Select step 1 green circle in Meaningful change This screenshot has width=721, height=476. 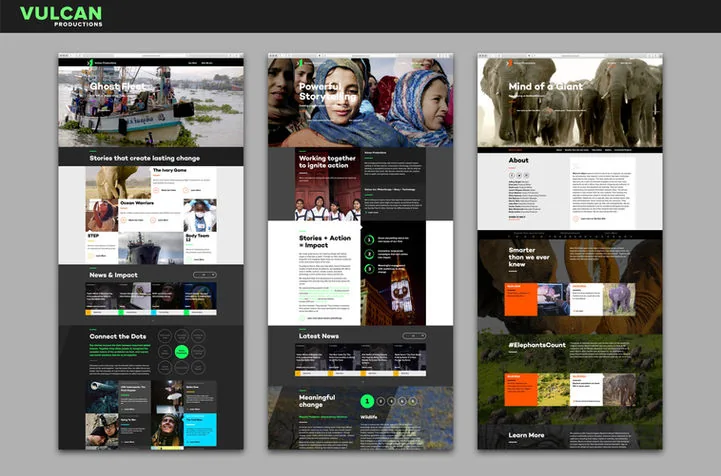[x=367, y=401]
